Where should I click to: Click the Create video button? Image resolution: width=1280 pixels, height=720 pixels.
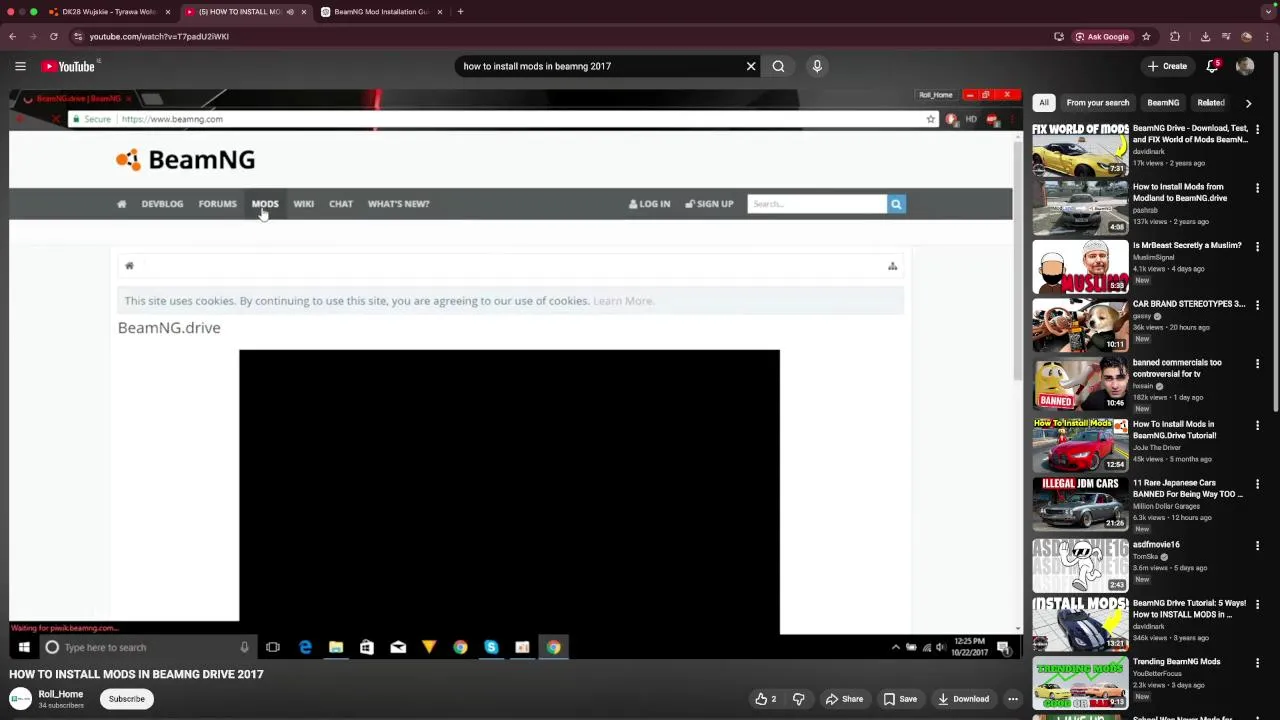coord(1167,66)
